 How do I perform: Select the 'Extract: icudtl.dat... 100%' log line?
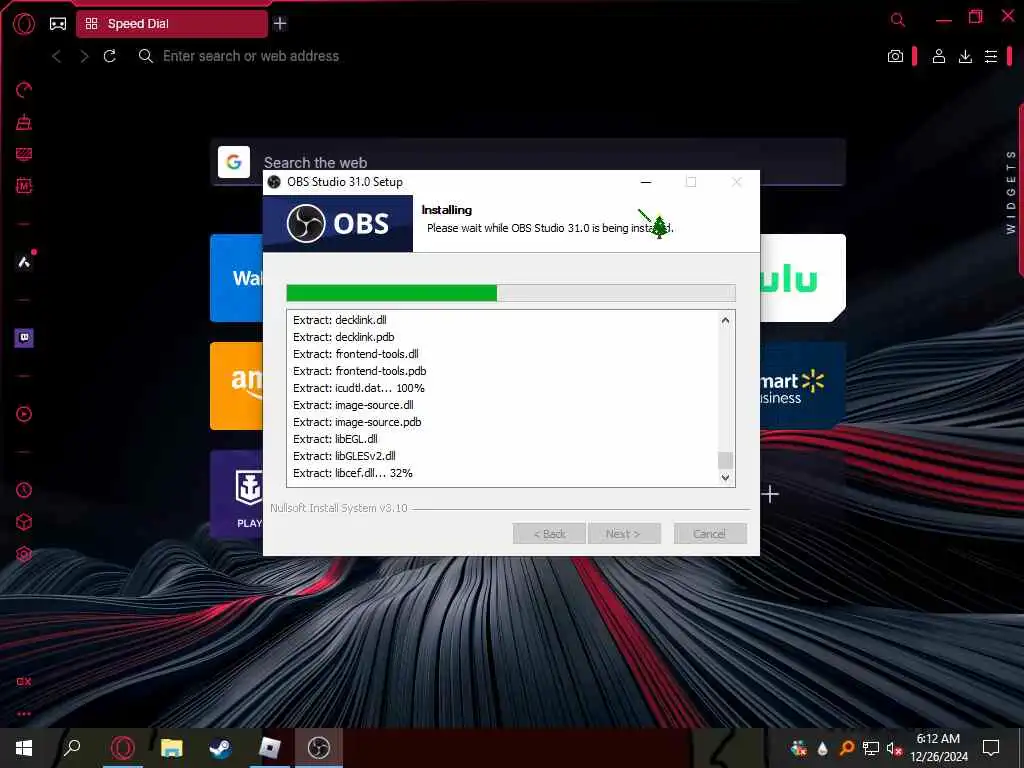coord(359,388)
